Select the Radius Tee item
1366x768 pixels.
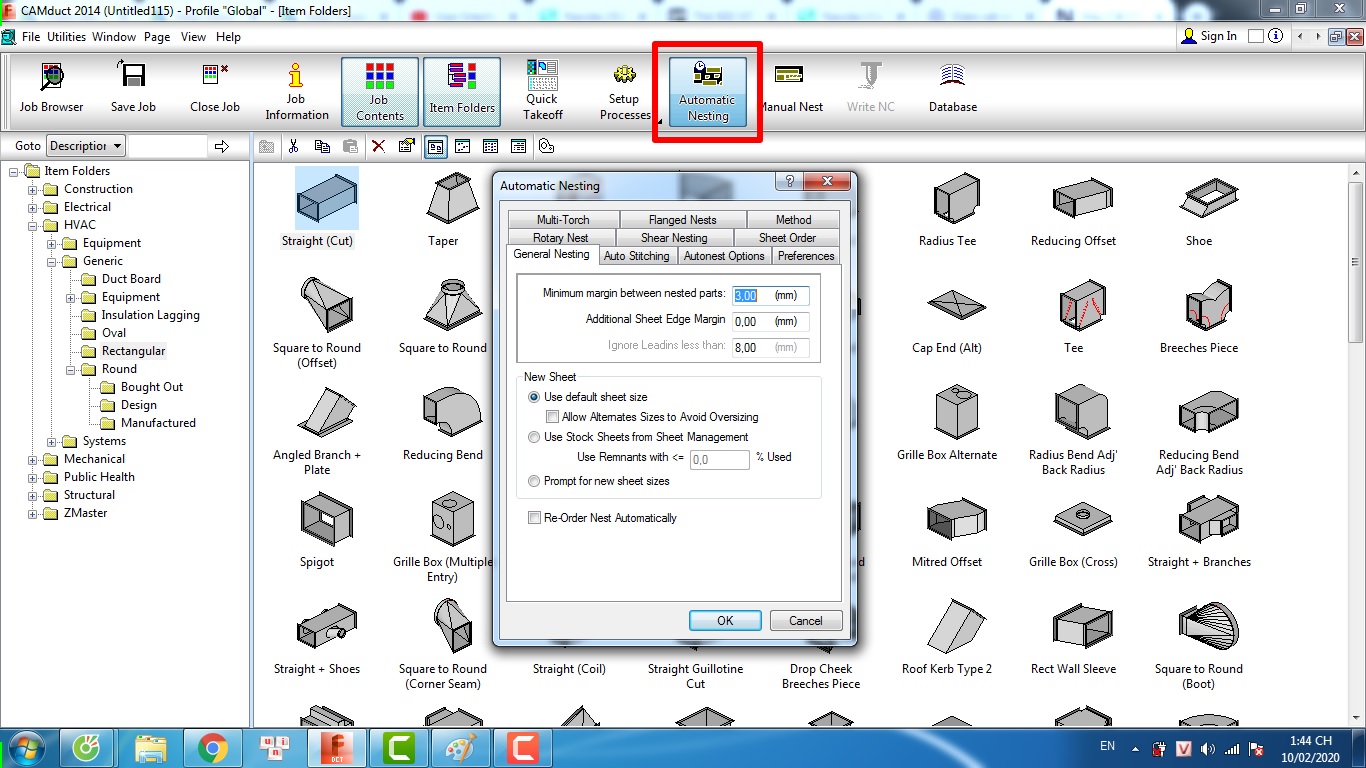pyautogui.click(x=947, y=208)
